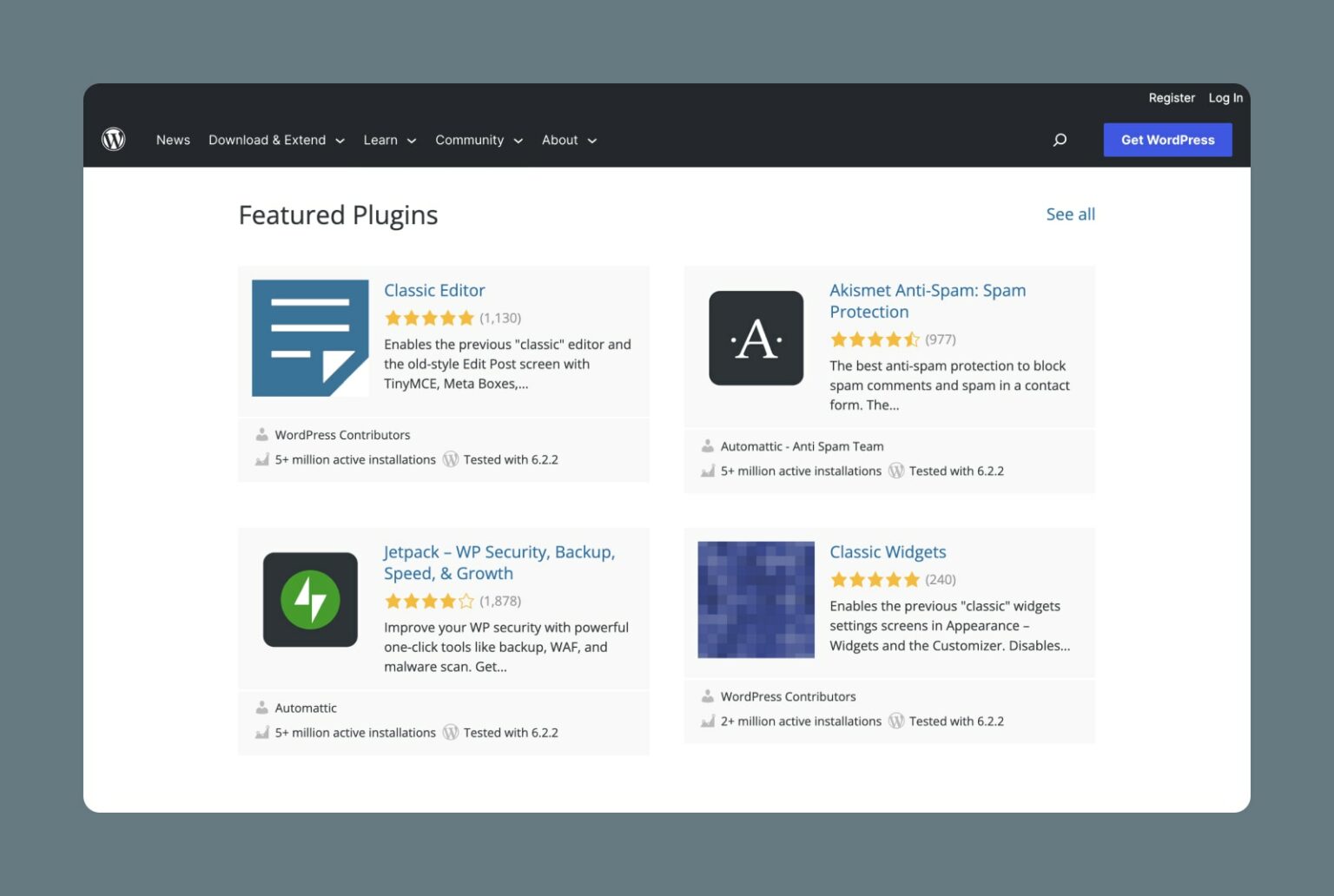
Task: Open the Classic Editor plugin page
Action: pos(434,290)
